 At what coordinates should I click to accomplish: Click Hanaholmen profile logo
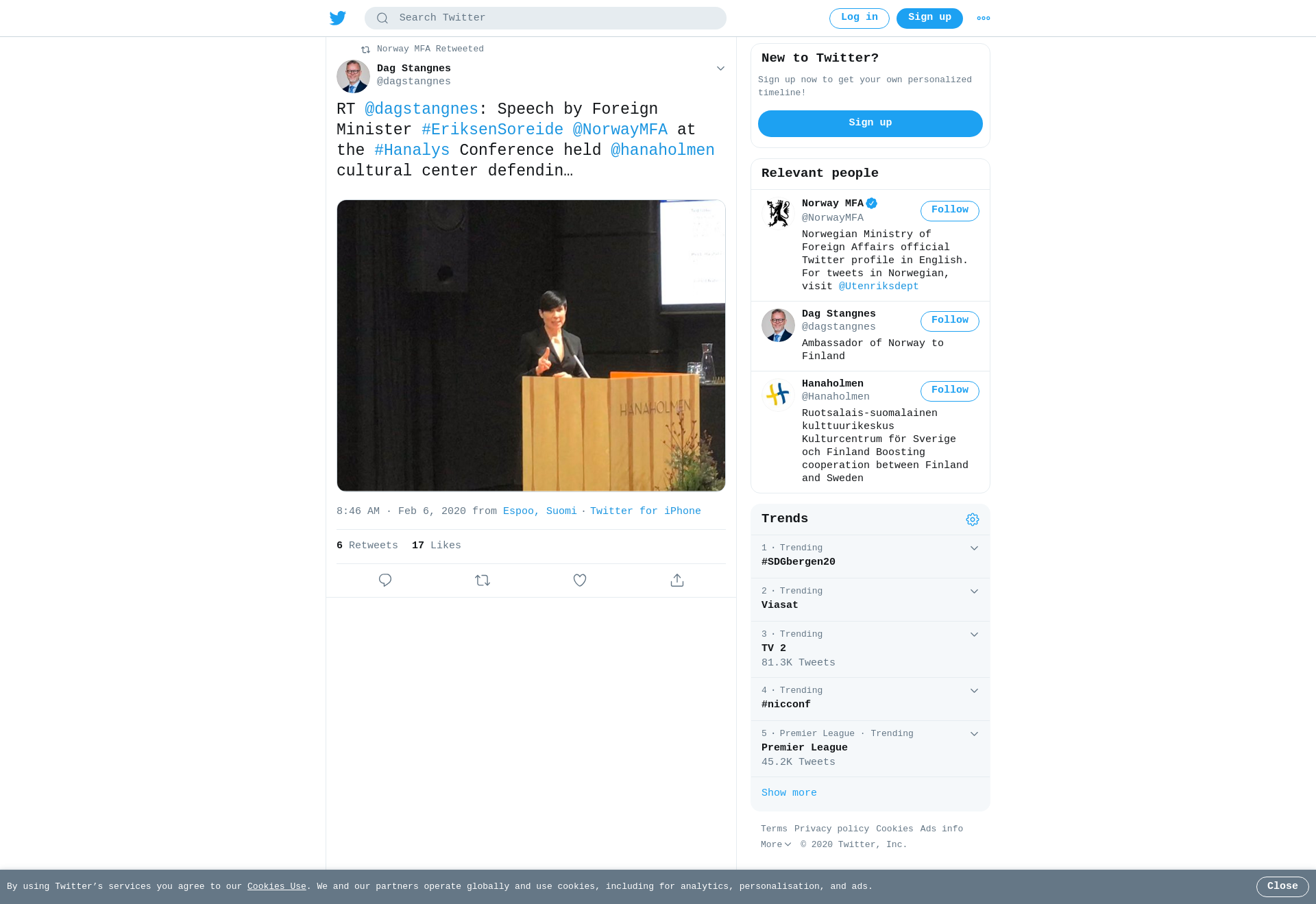[x=778, y=394]
